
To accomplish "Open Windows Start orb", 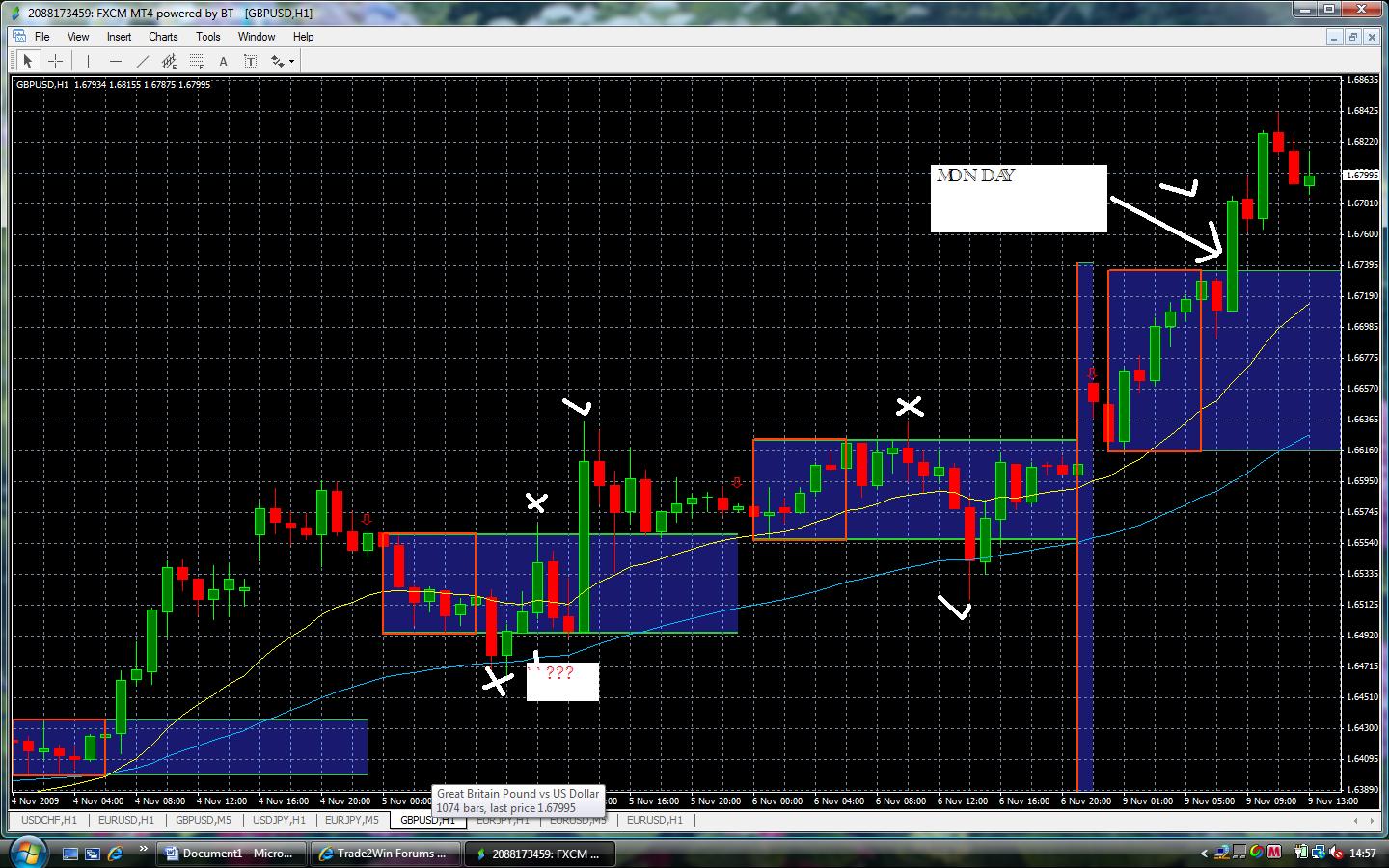I will click(27, 852).
